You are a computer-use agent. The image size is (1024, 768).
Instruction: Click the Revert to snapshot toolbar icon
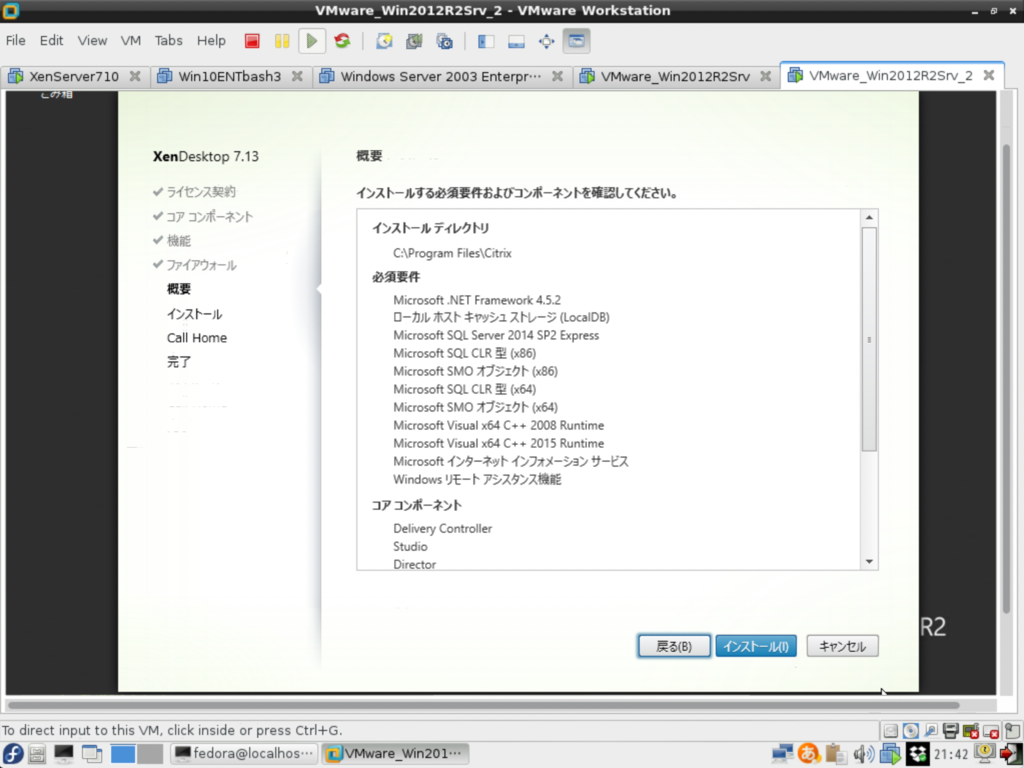click(x=414, y=41)
